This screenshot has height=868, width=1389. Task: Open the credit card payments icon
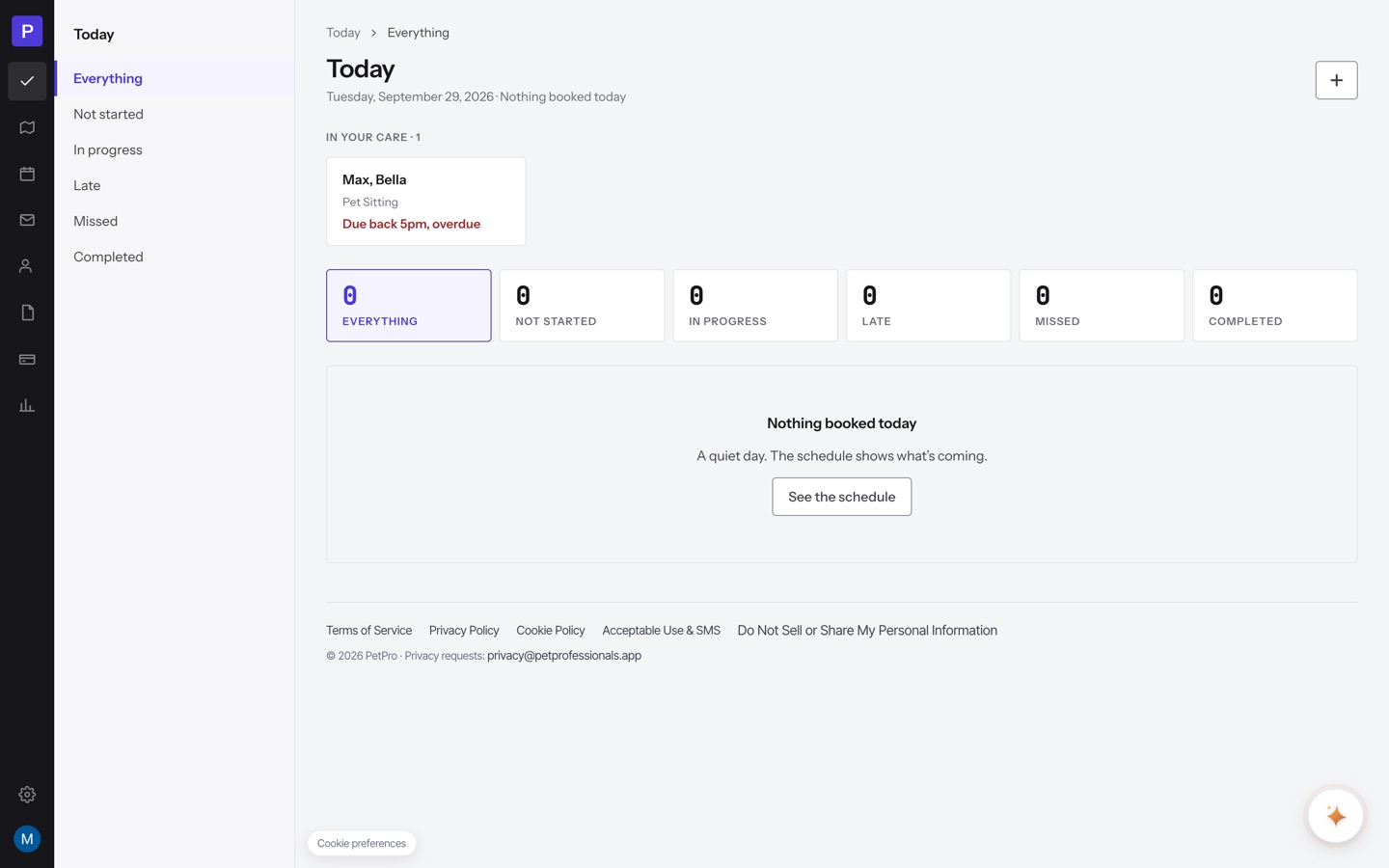[x=27, y=359]
